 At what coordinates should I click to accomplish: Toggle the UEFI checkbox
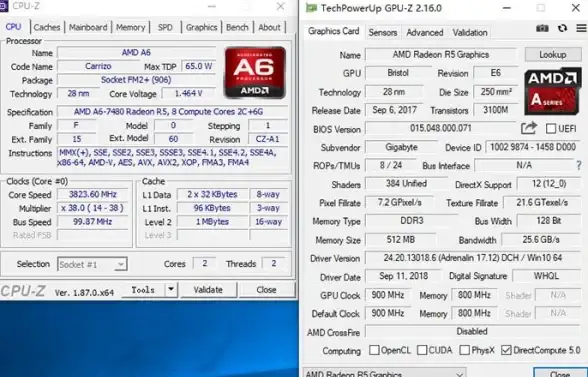click(551, 129)
